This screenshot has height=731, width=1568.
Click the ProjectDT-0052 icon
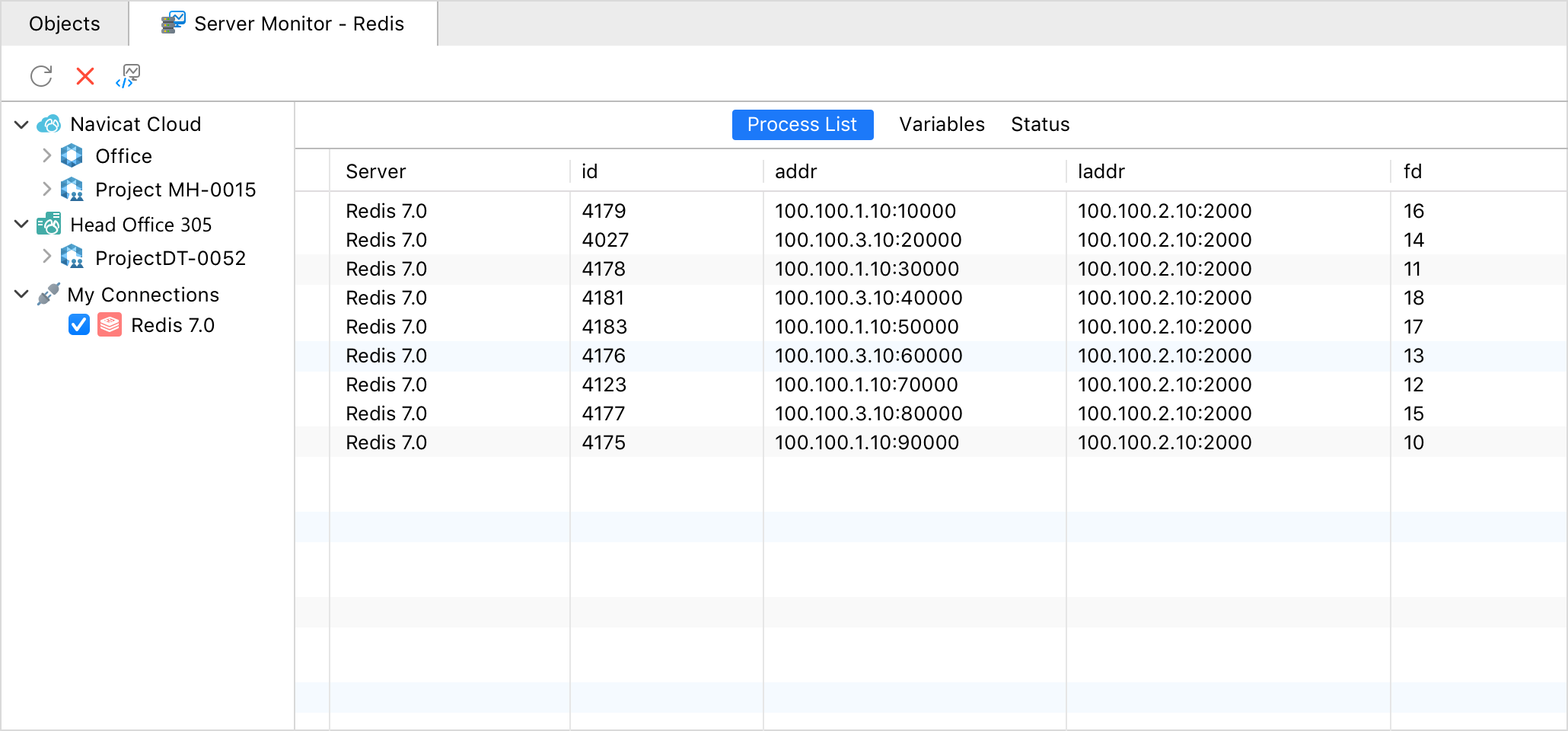pos(72,257)
